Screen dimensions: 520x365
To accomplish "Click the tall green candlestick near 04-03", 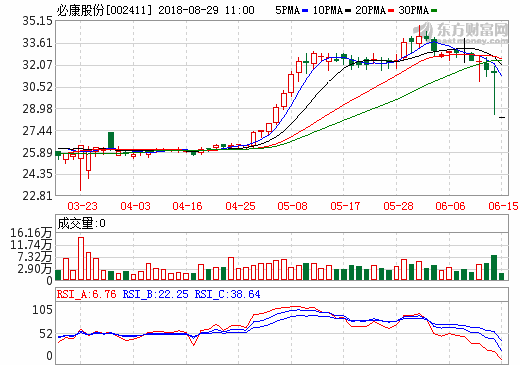I will pos(111,141).
